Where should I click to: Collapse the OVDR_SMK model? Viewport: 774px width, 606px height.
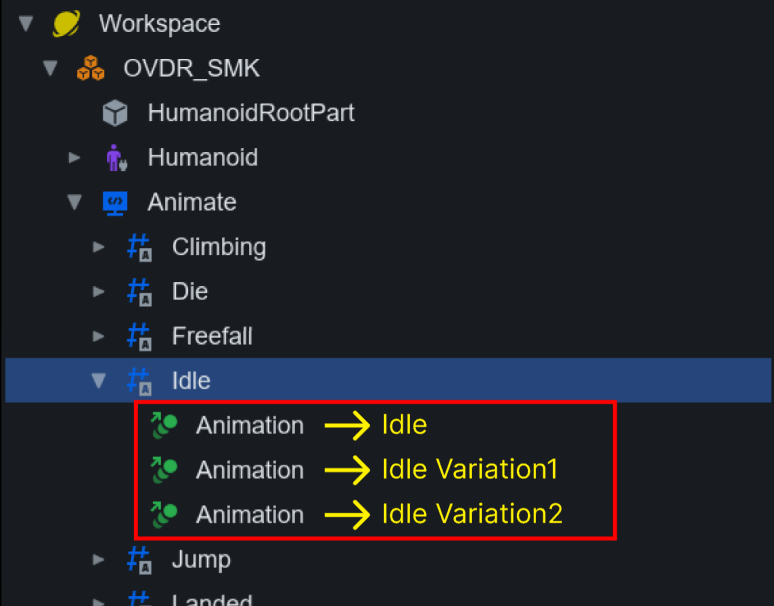pos(50,68)
